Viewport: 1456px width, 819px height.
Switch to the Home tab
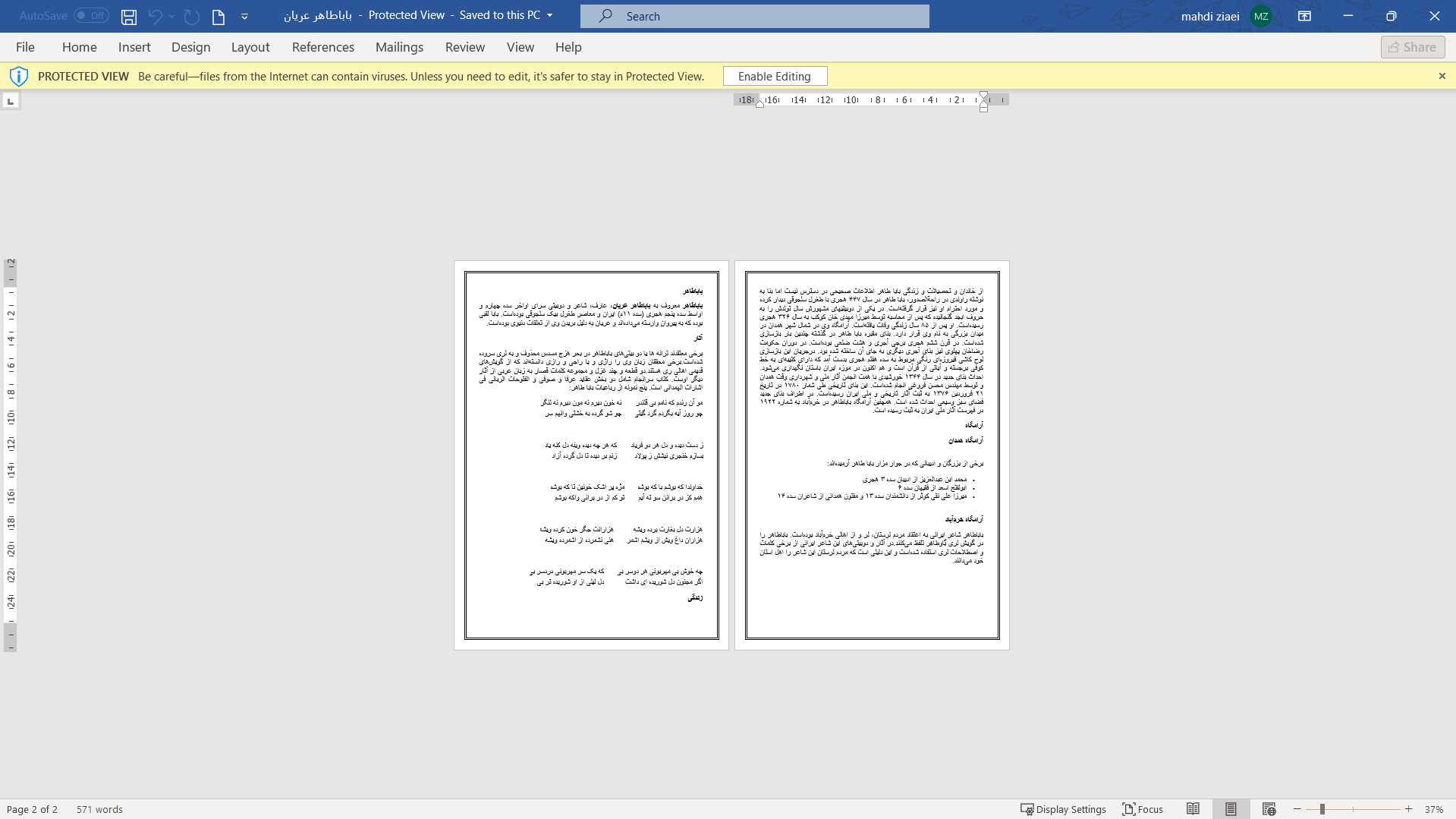(80, 47)
